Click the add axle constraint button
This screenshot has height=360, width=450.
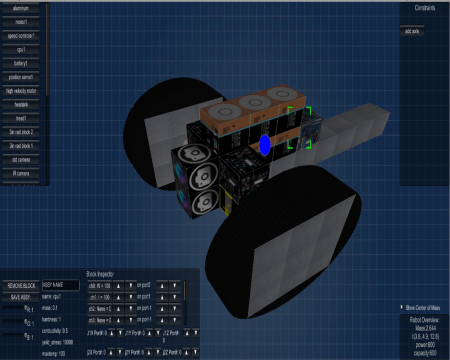pos(412,31)
